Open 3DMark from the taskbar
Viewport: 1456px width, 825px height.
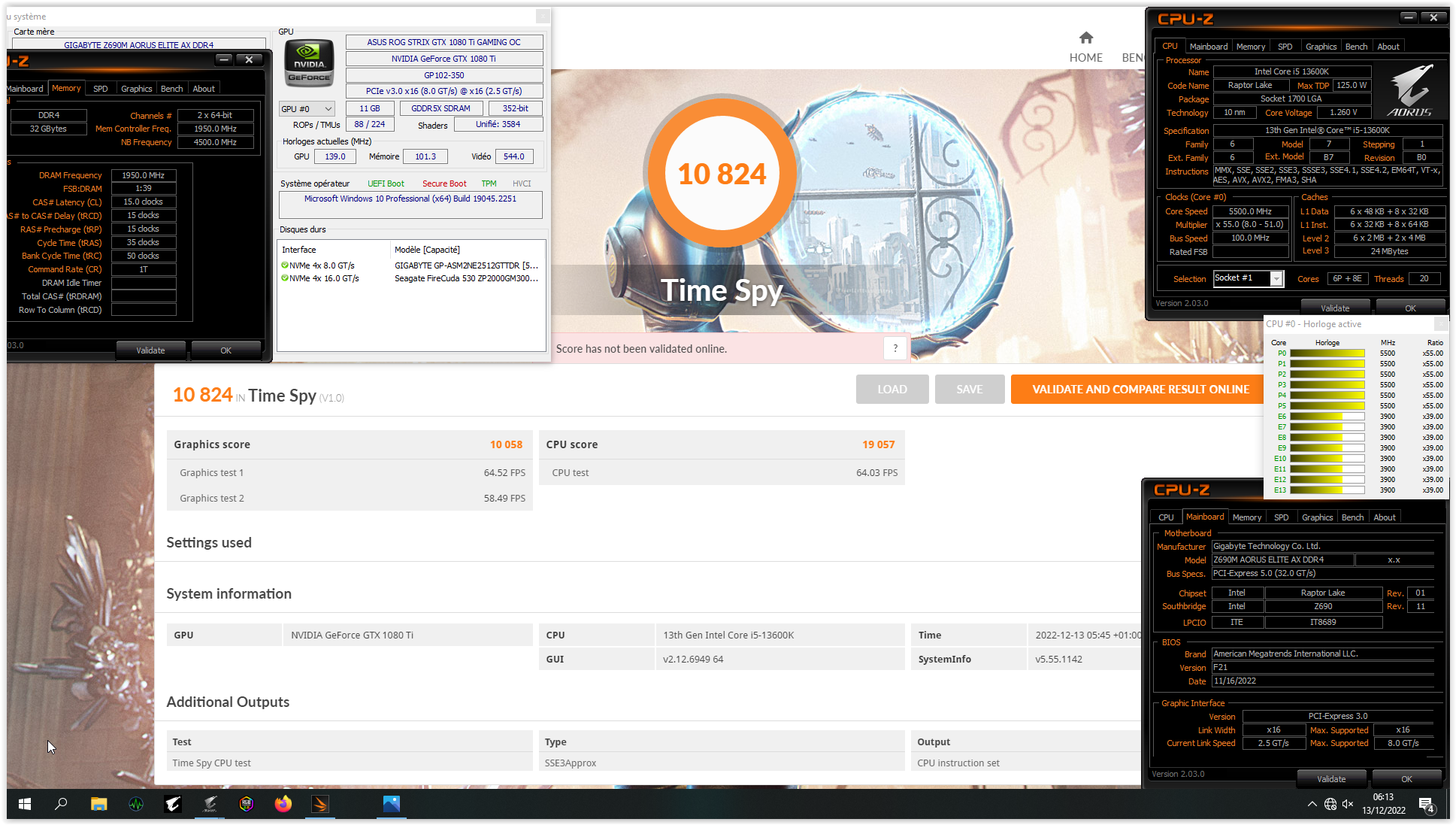pos(320,804)
